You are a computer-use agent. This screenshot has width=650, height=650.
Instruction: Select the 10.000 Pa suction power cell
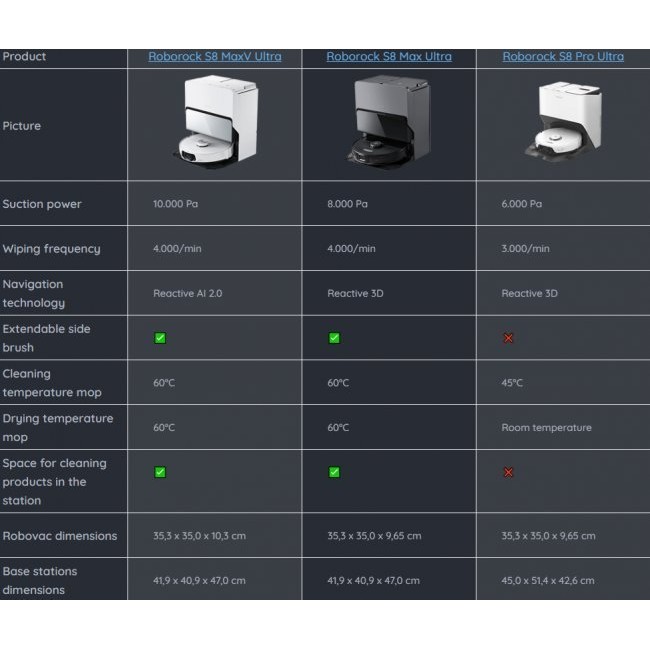(176, 204)
